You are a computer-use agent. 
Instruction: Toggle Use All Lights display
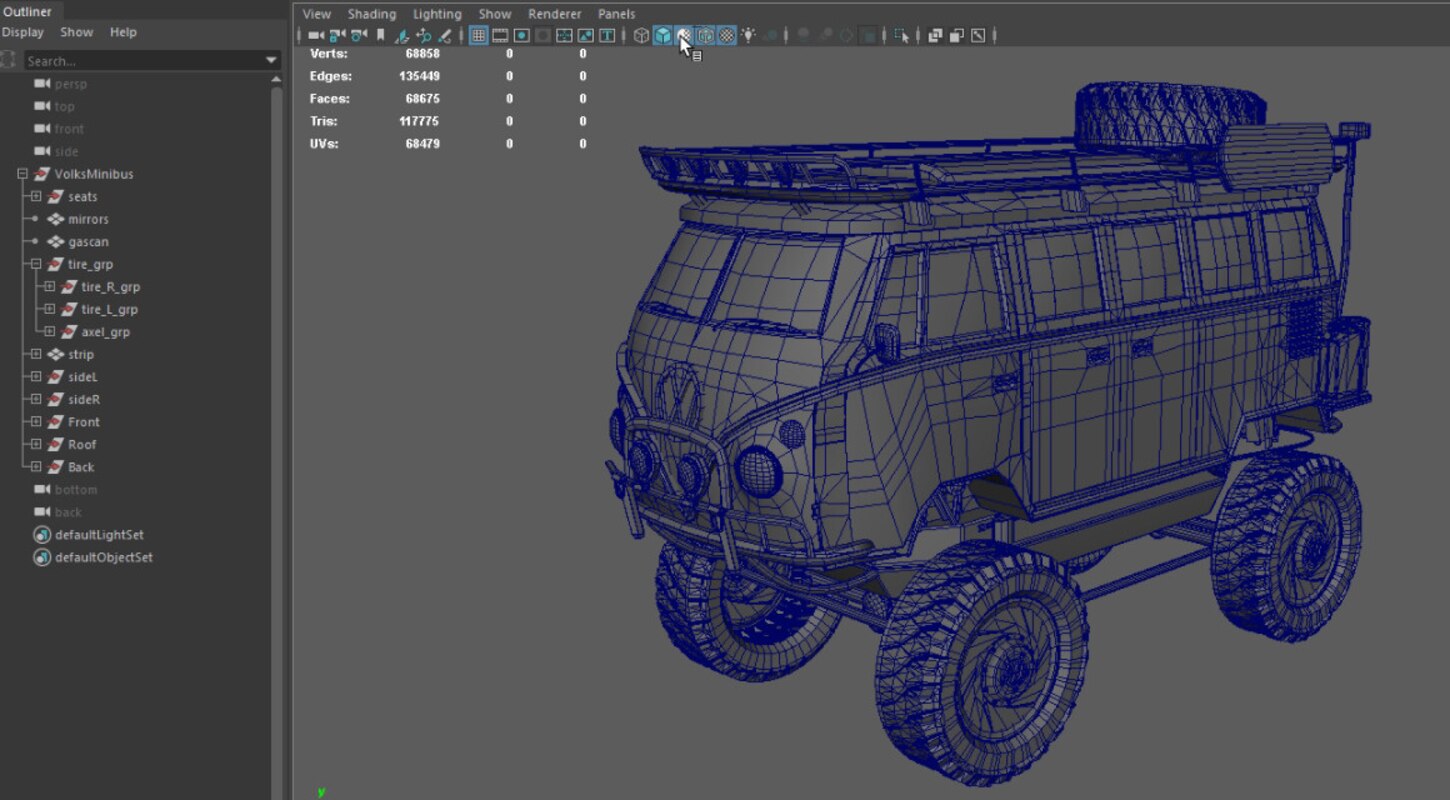tap(749, 36)
